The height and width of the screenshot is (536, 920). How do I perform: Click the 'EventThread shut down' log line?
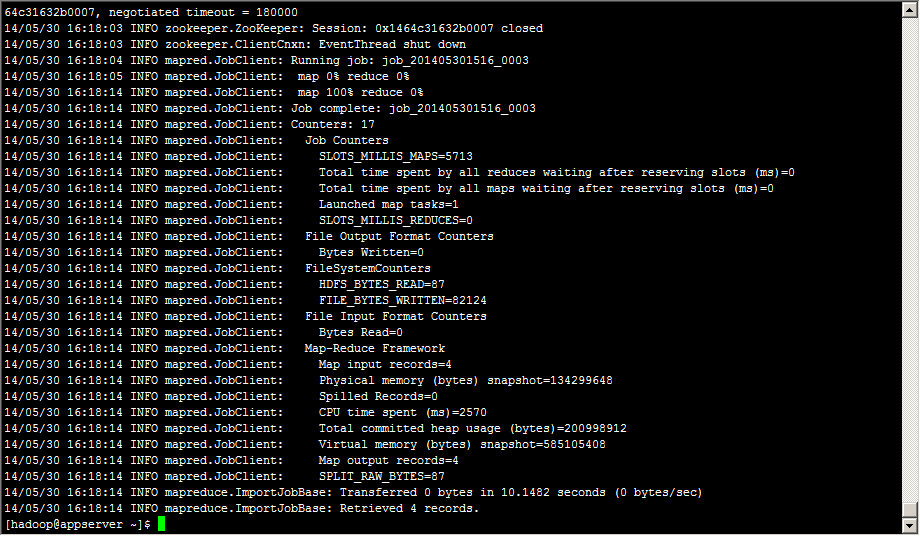pos(235,45)
